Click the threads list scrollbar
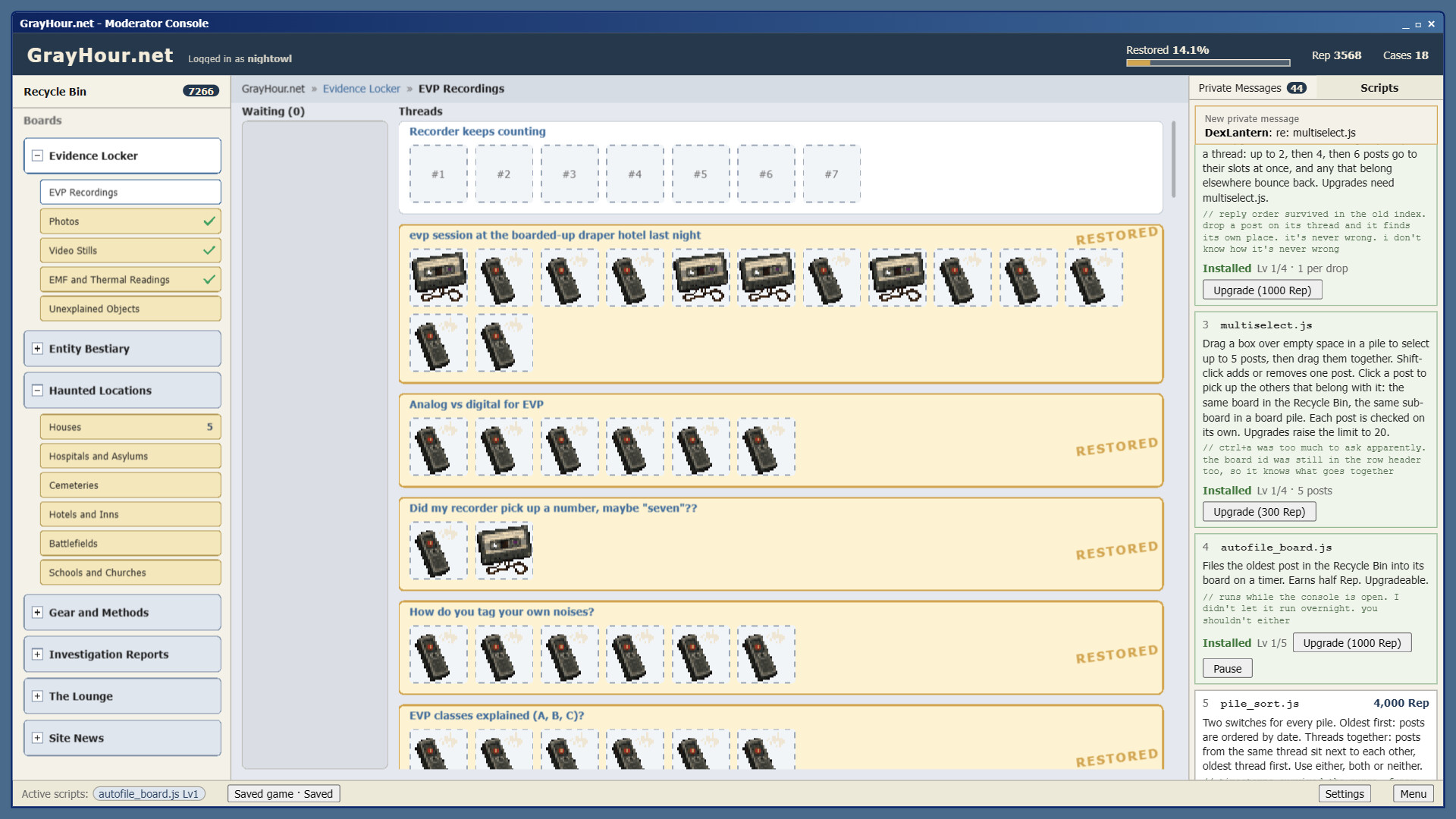The image size is (1456, 819). coord(1173,159)
